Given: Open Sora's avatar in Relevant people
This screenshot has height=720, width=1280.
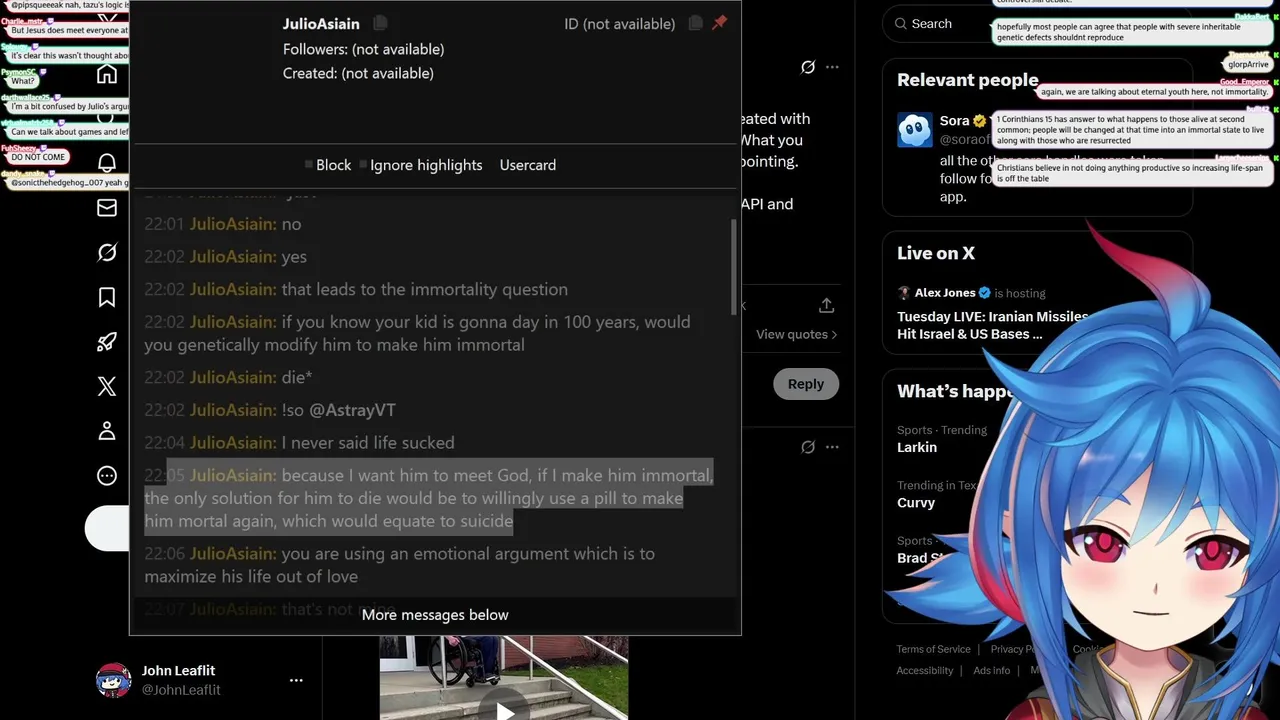Looking at the screenshot, I should click(x=915, y=130).
